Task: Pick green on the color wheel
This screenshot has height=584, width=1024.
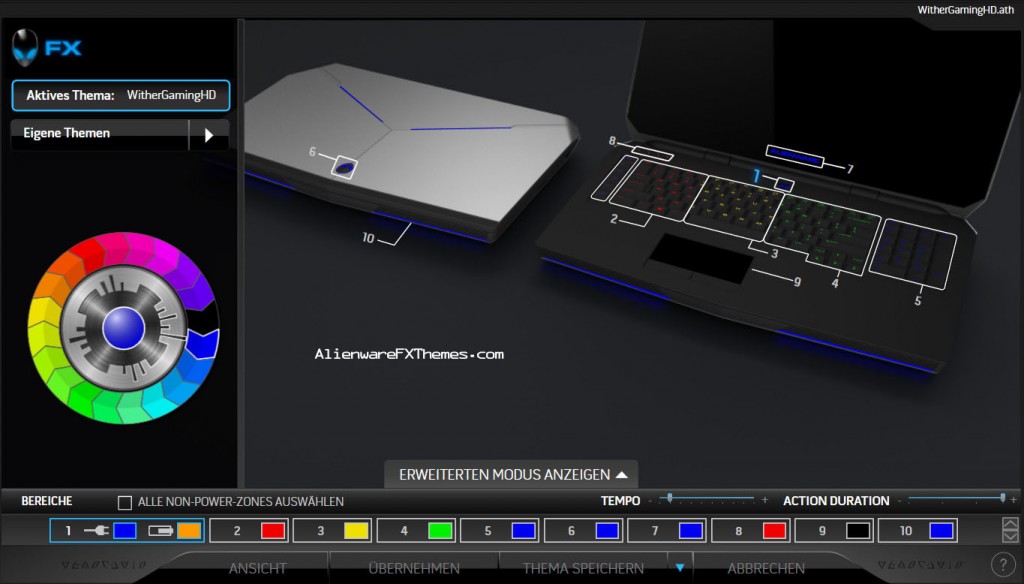Action: pos(85,398)
